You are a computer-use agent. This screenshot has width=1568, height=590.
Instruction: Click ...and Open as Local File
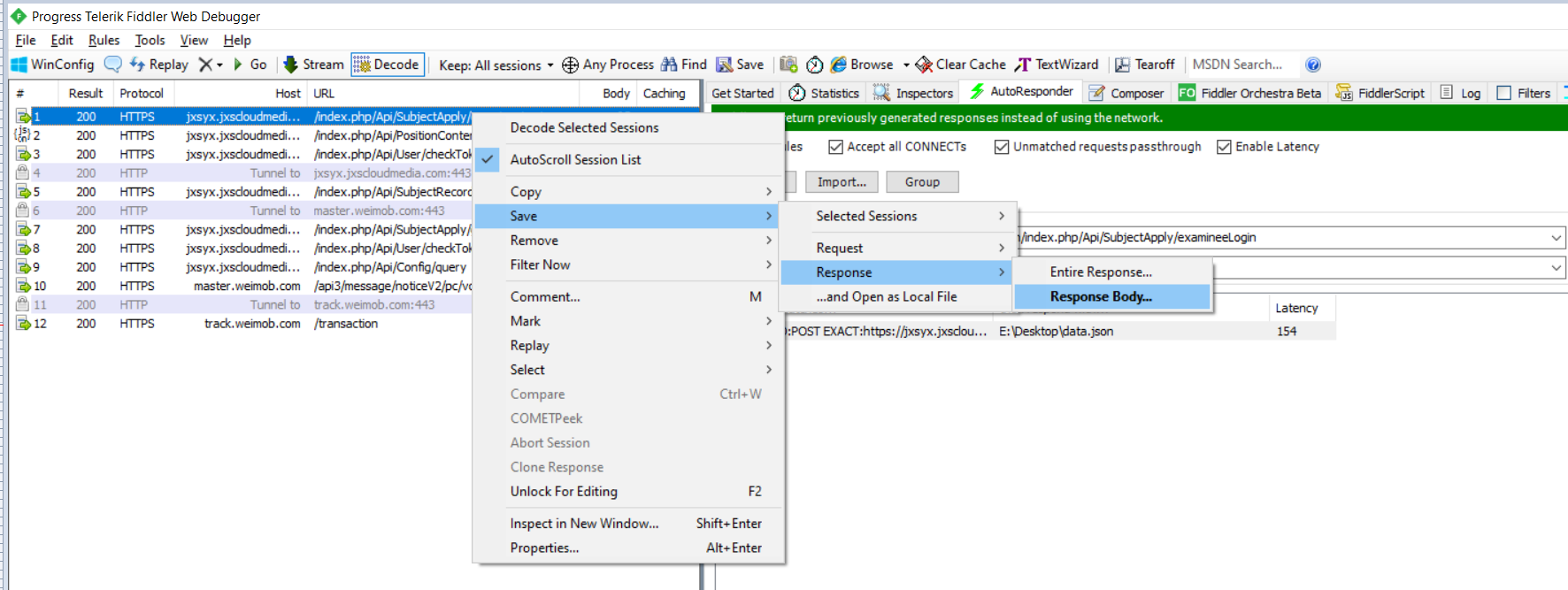(898, 297)
